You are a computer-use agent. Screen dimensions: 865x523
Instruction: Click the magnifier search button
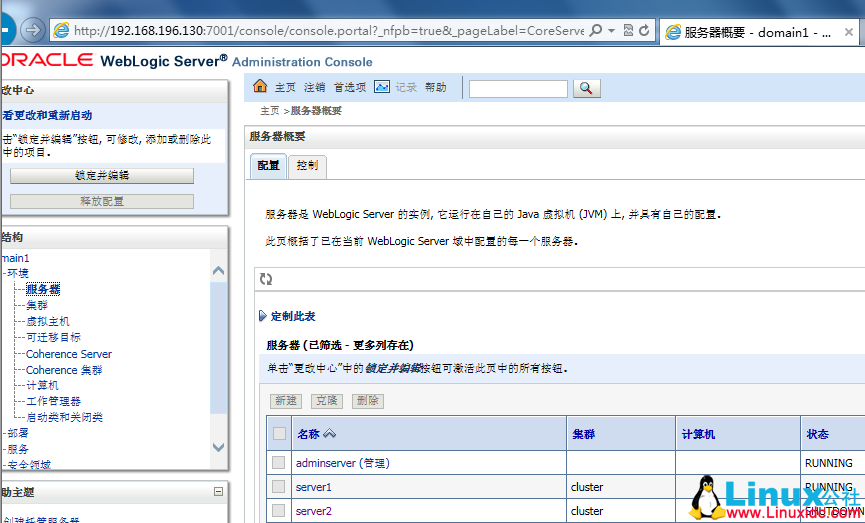586,88
